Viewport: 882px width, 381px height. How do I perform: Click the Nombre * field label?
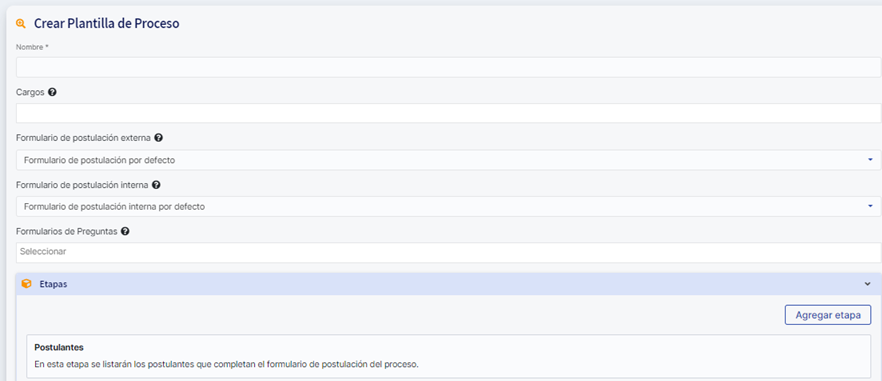pyautogui.click(x=32, y=47)
